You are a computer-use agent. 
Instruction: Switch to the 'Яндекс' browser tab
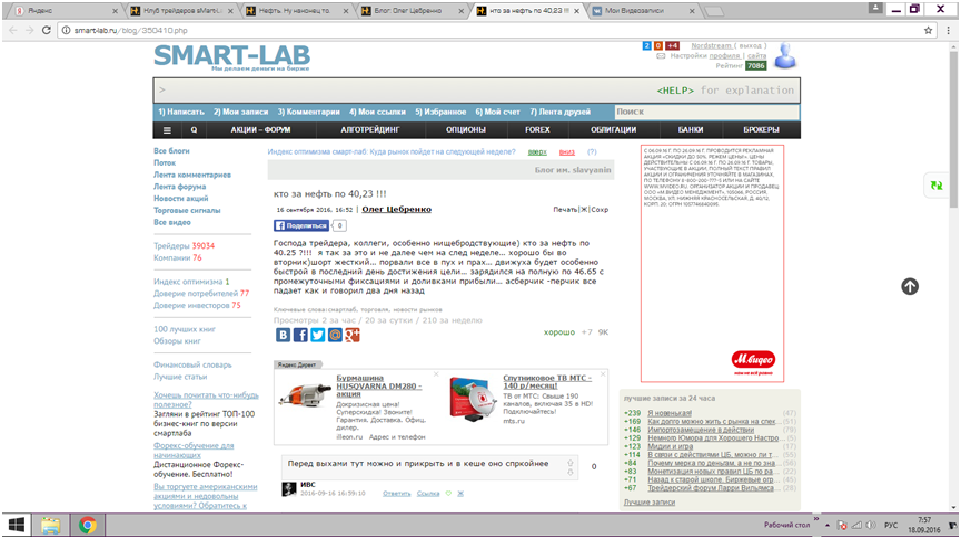(64, 10)
